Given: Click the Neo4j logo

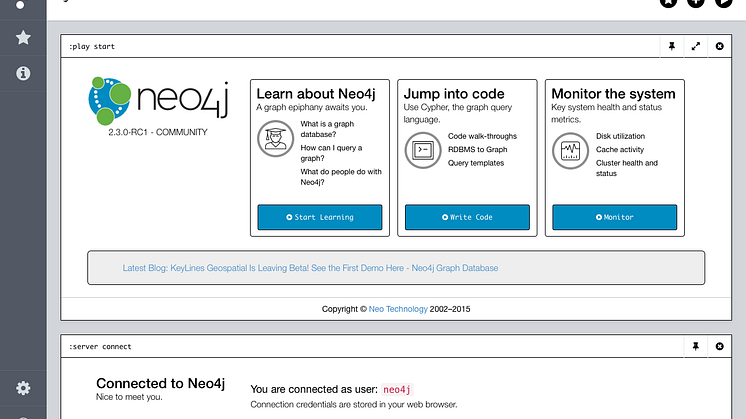Looking at the screenshot, I should (x=158, y=101).
